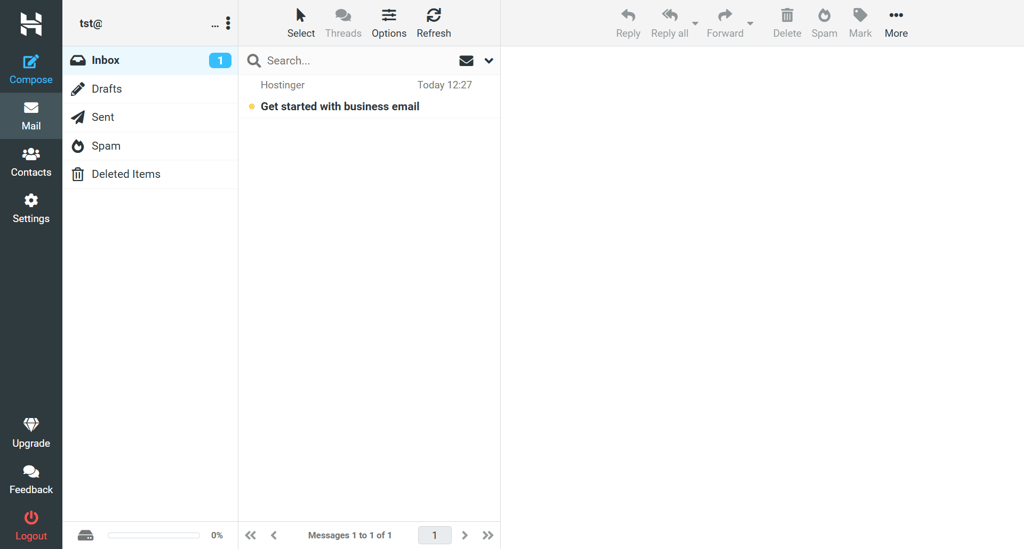Viewport: 1024px width, 549px height.
Task: Open the Deleted Items folder
Action: point(150,174)
